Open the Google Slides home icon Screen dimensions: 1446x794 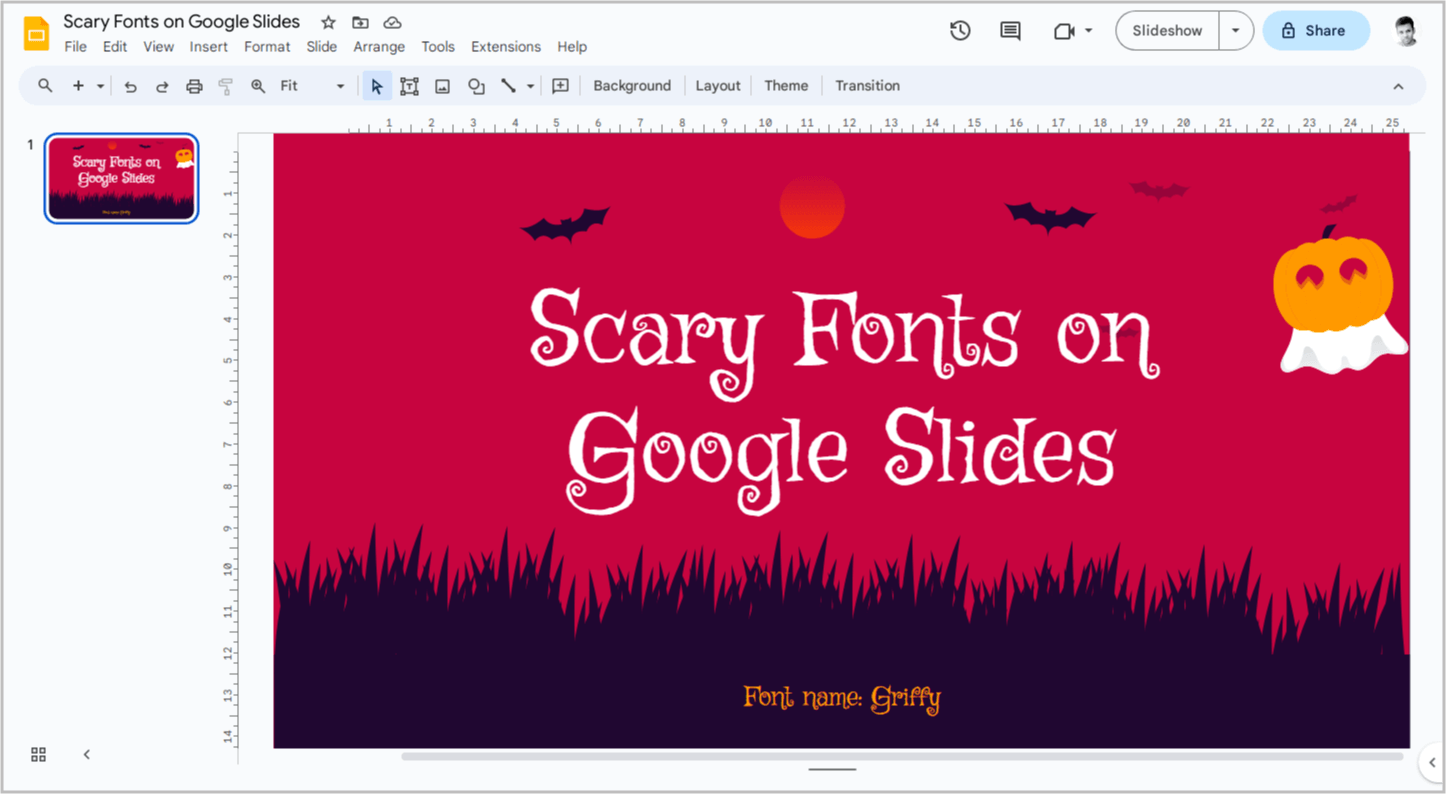pos(36,33)
